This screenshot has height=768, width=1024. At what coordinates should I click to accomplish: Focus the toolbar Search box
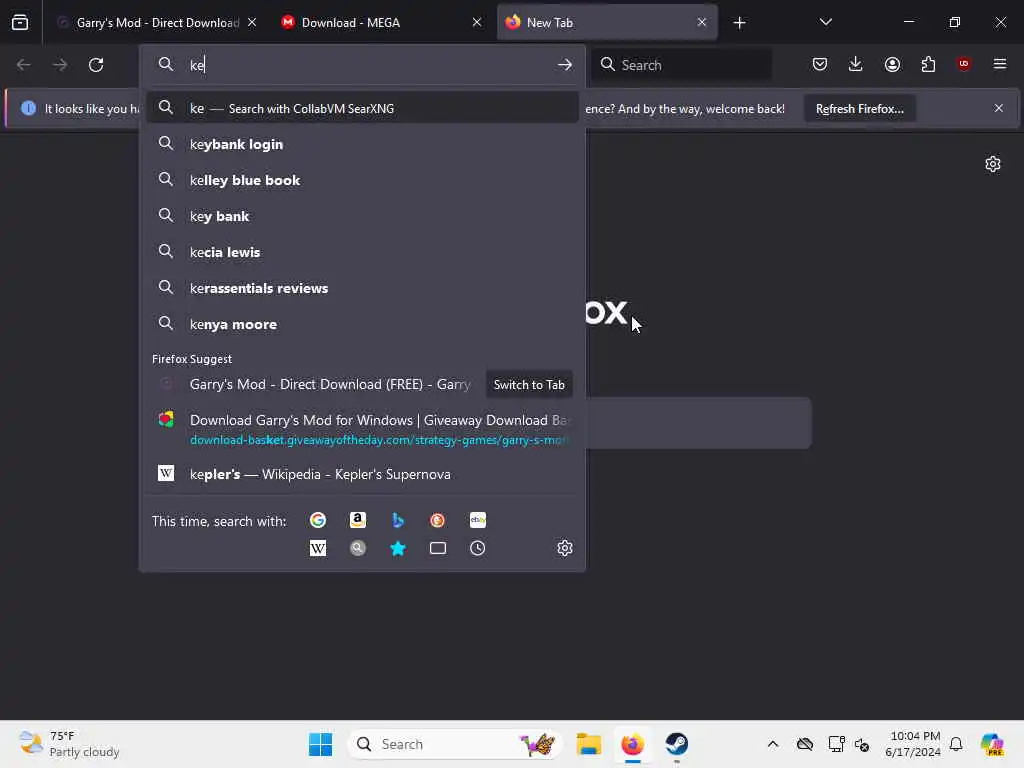tap(681, 65)
